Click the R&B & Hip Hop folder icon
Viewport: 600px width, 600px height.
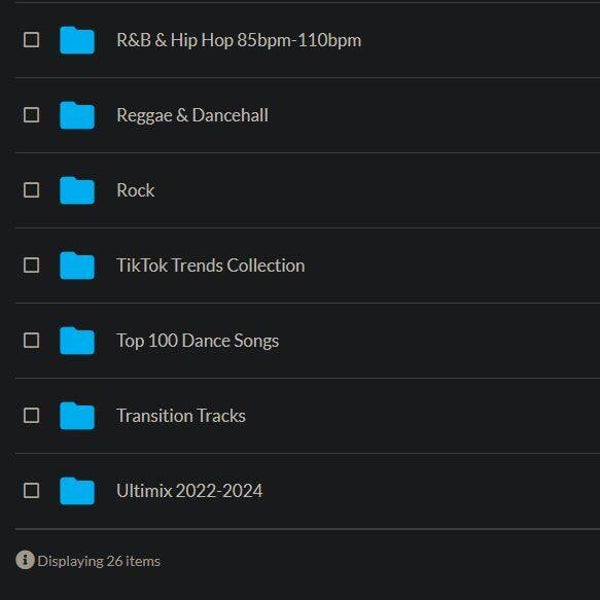(77, 40)
